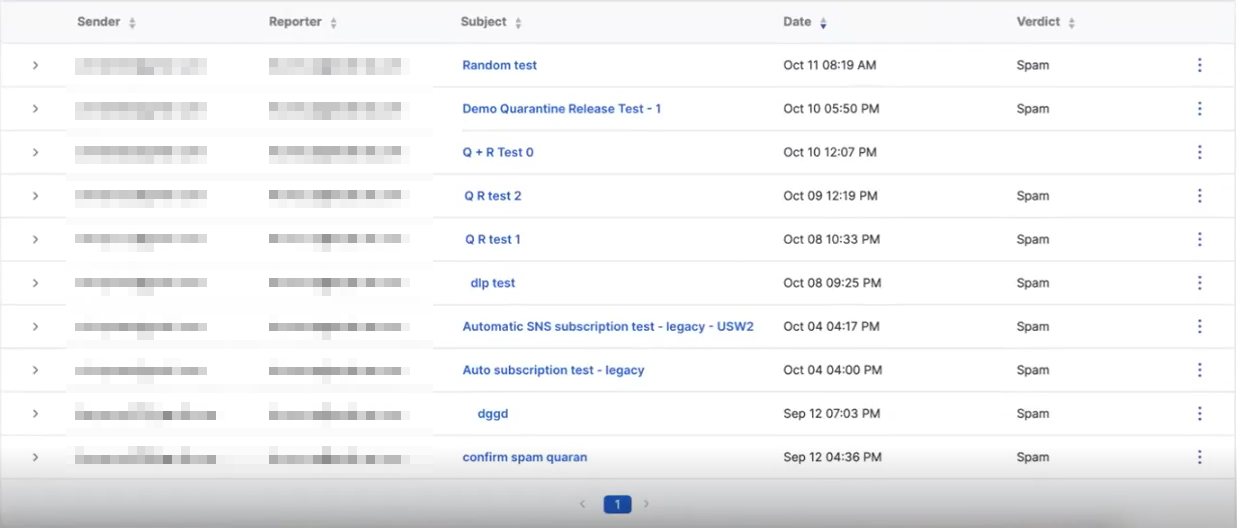Sort by Subject column using sort arrows

click(x=518, y=23)
